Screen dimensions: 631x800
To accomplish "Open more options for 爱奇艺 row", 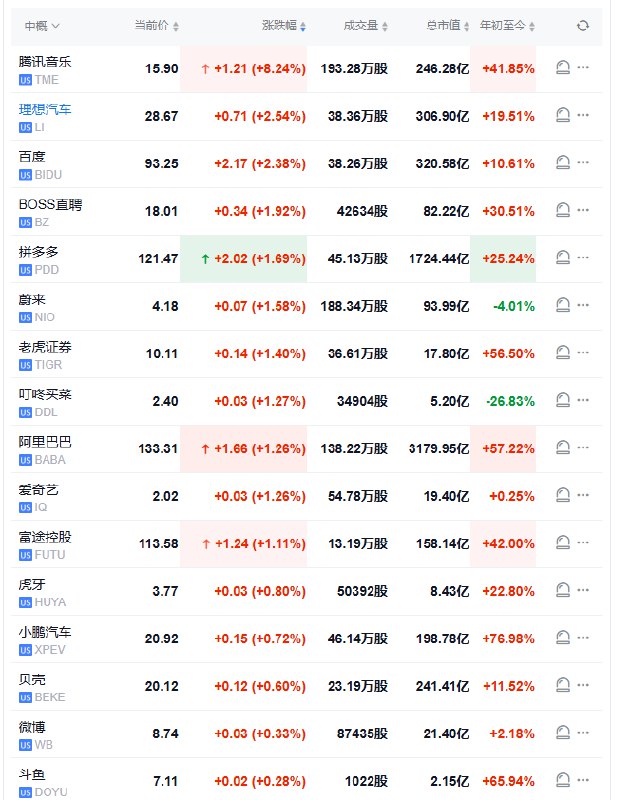I will click(583, 495).
